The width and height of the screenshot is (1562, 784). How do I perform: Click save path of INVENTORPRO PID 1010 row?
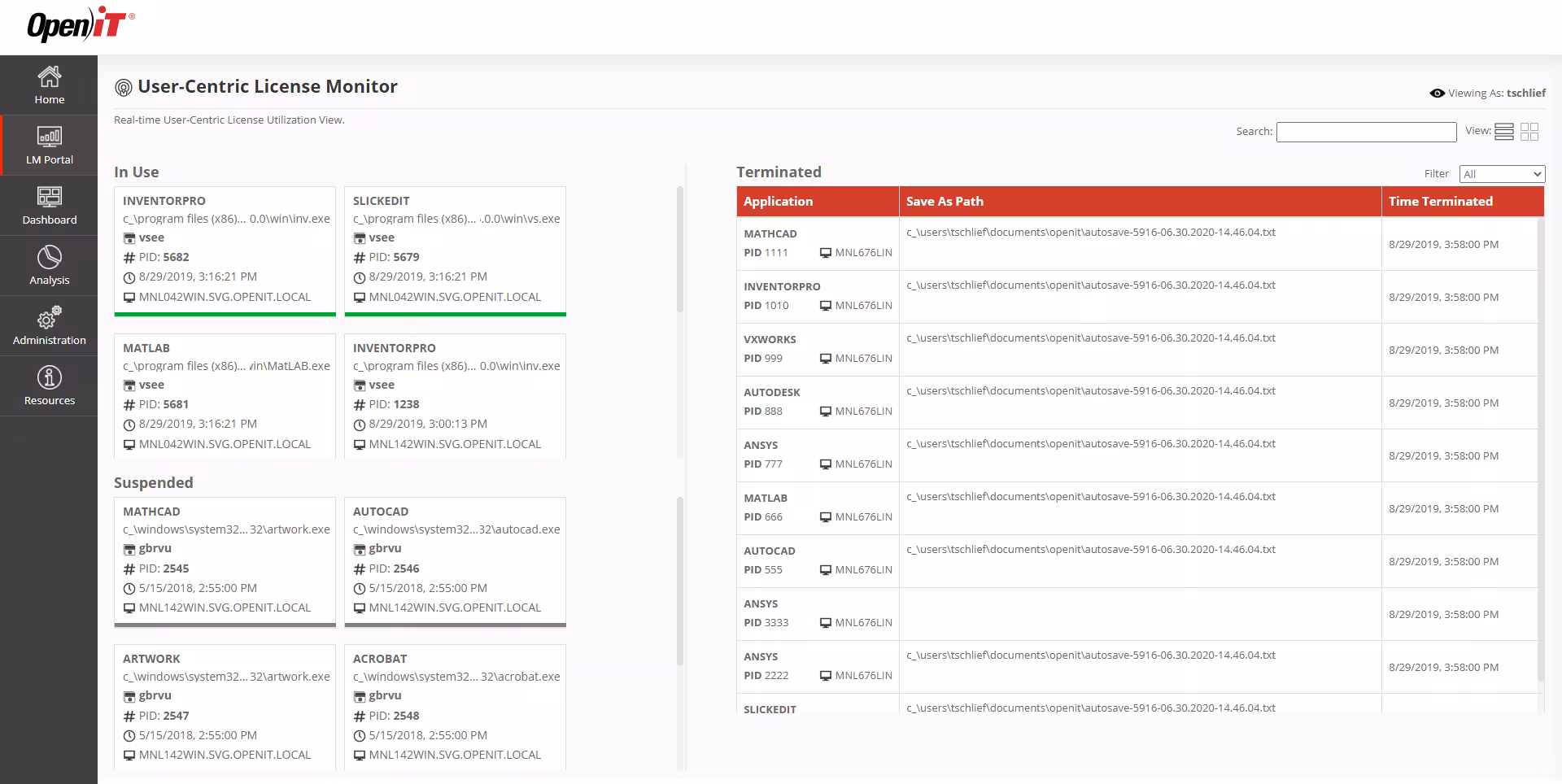tap(1091, 285)
